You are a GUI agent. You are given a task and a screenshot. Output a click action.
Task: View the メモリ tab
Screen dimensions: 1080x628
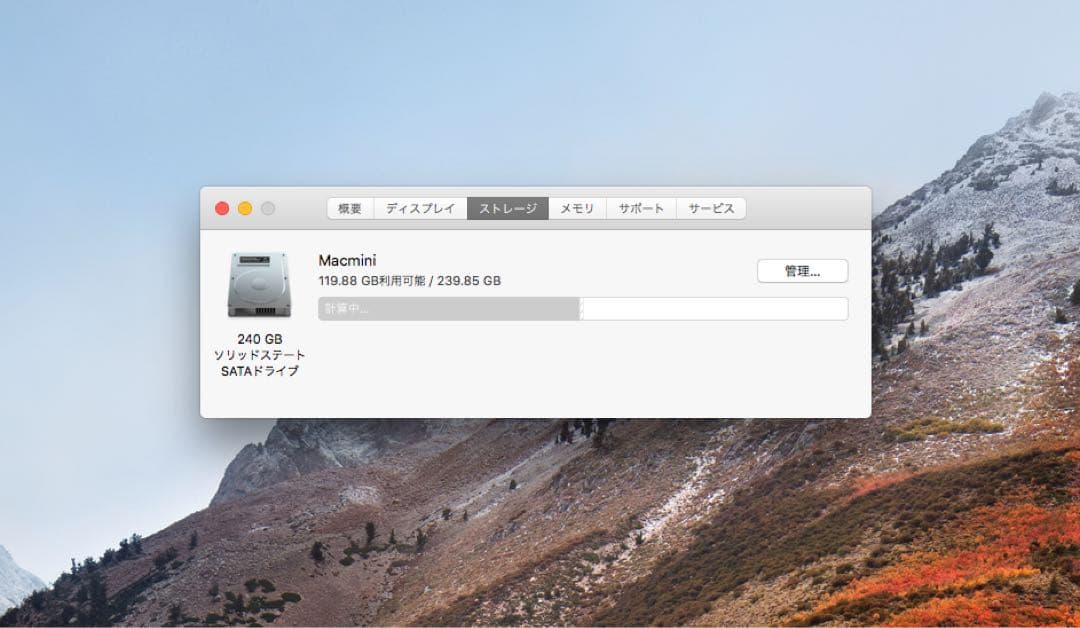click(x=577, y=208)
